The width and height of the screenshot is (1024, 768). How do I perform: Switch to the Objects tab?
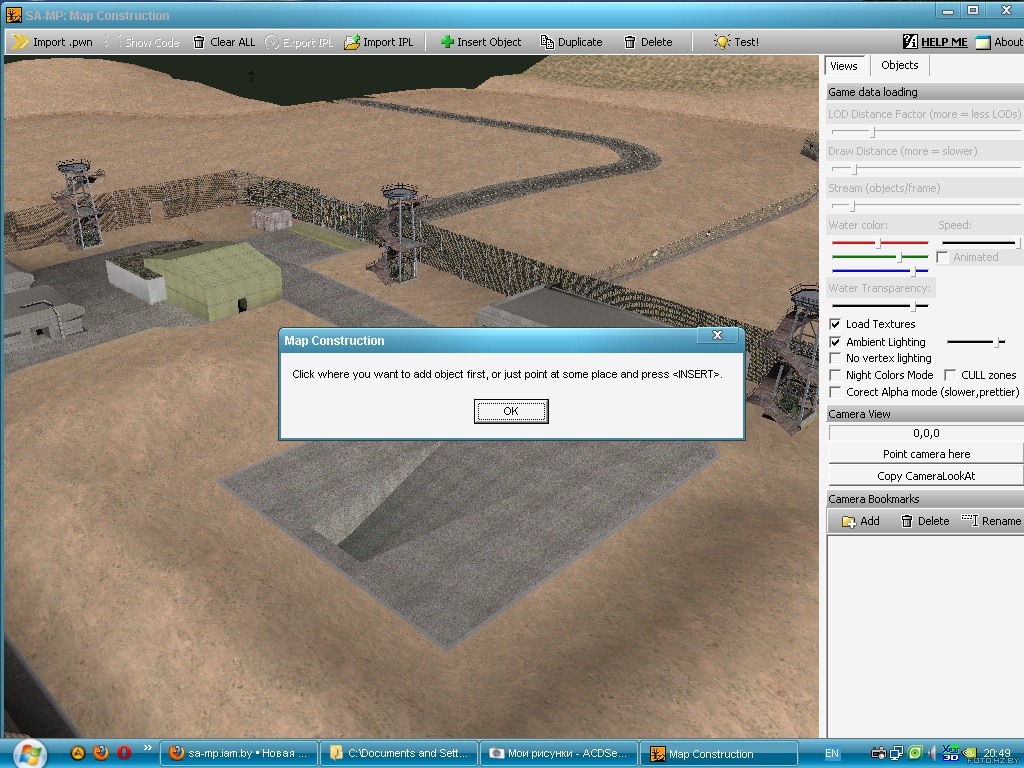pos(899,65)
